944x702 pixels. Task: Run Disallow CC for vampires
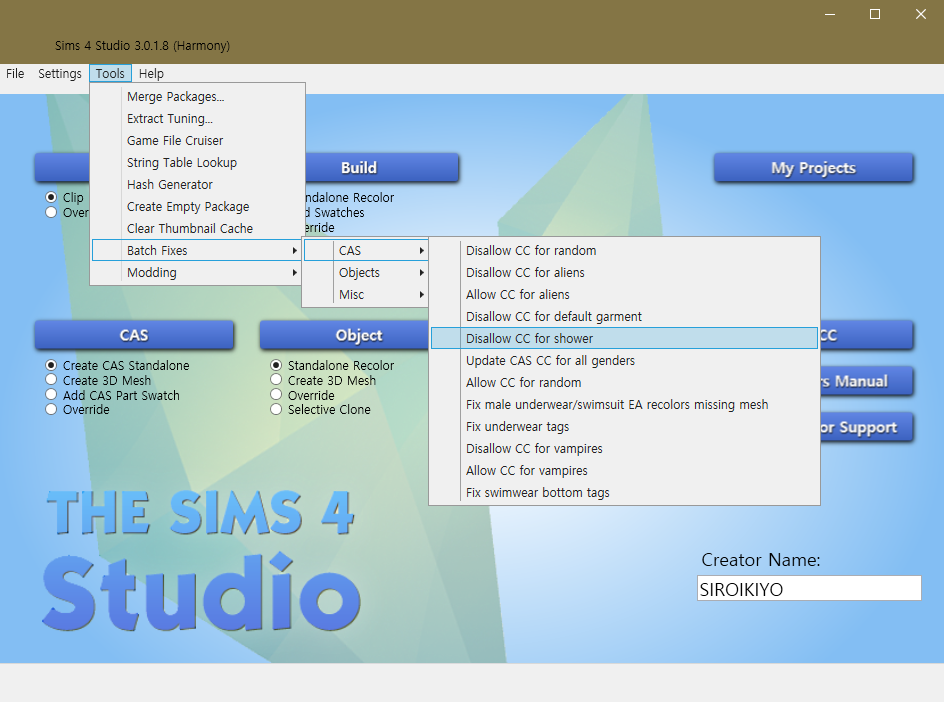[x=624, y=449]
